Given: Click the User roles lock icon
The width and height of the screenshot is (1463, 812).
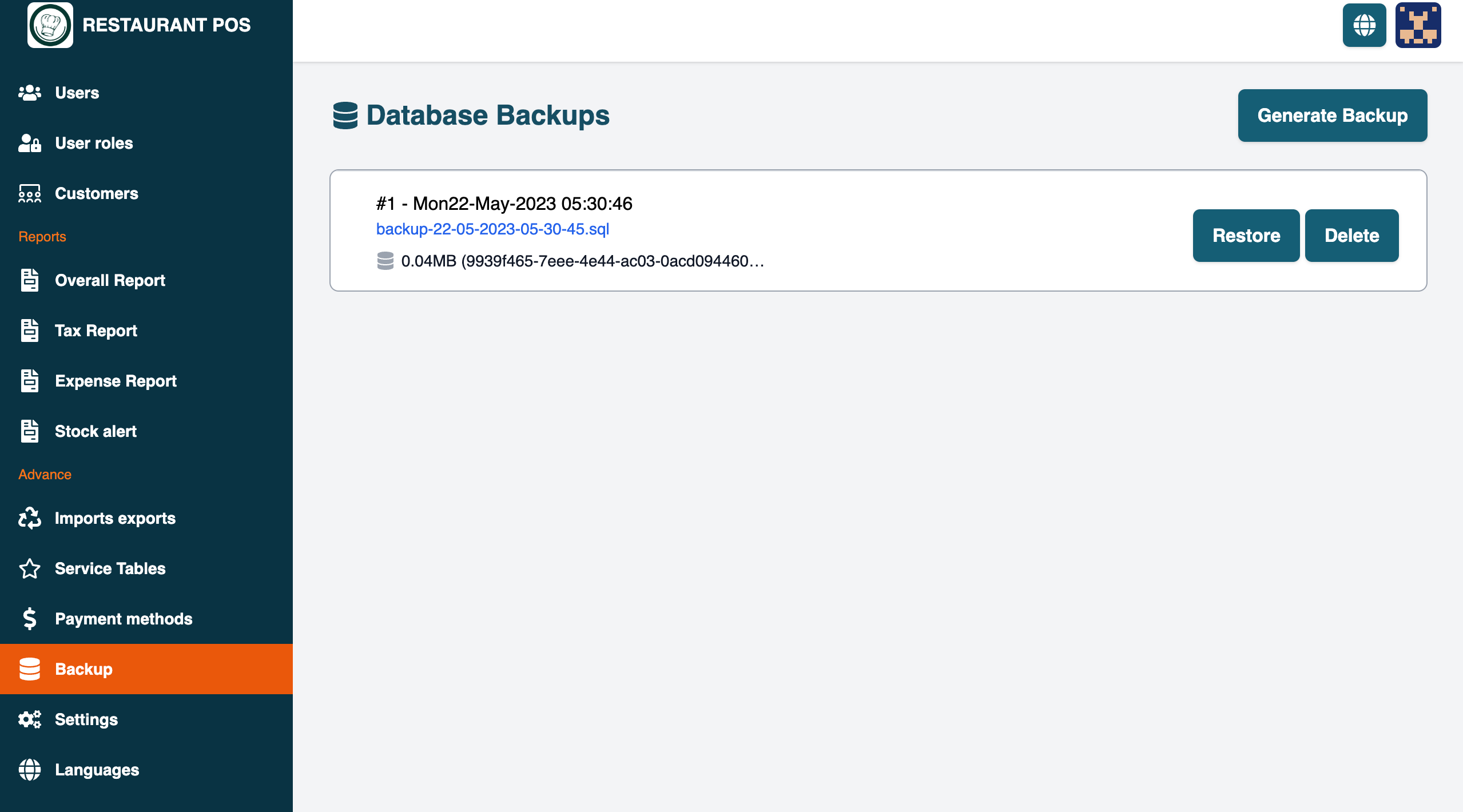Looking at the screenshot, I should point(30,143).
